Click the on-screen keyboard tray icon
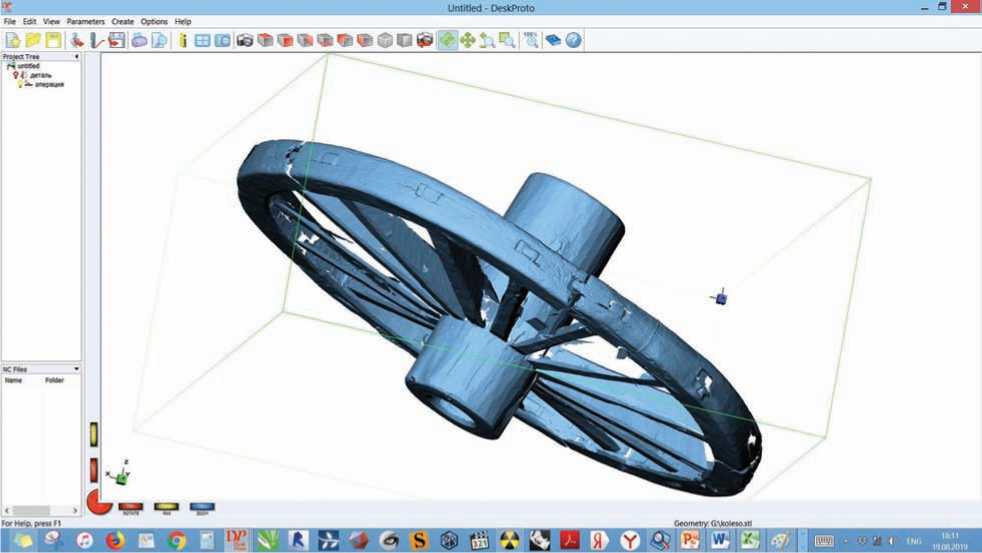The image size is (982, 553). point(824,541)
